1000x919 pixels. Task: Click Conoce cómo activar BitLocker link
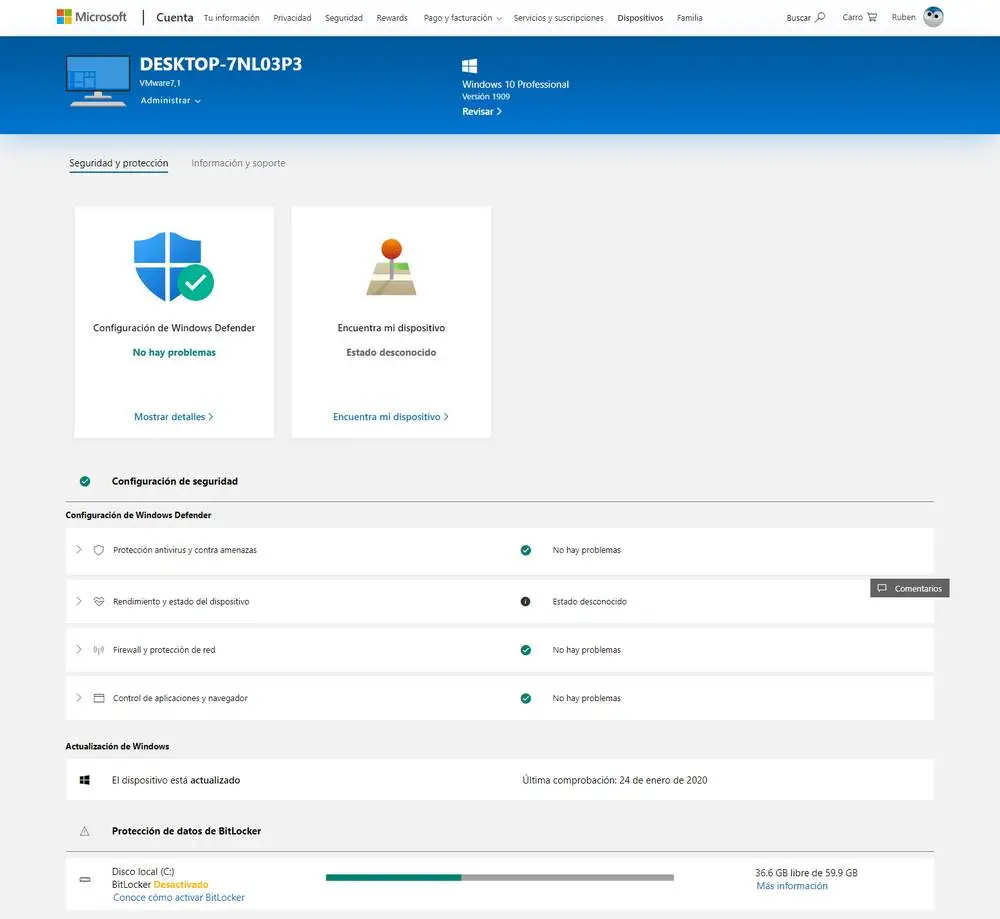(x=179, y=897)
